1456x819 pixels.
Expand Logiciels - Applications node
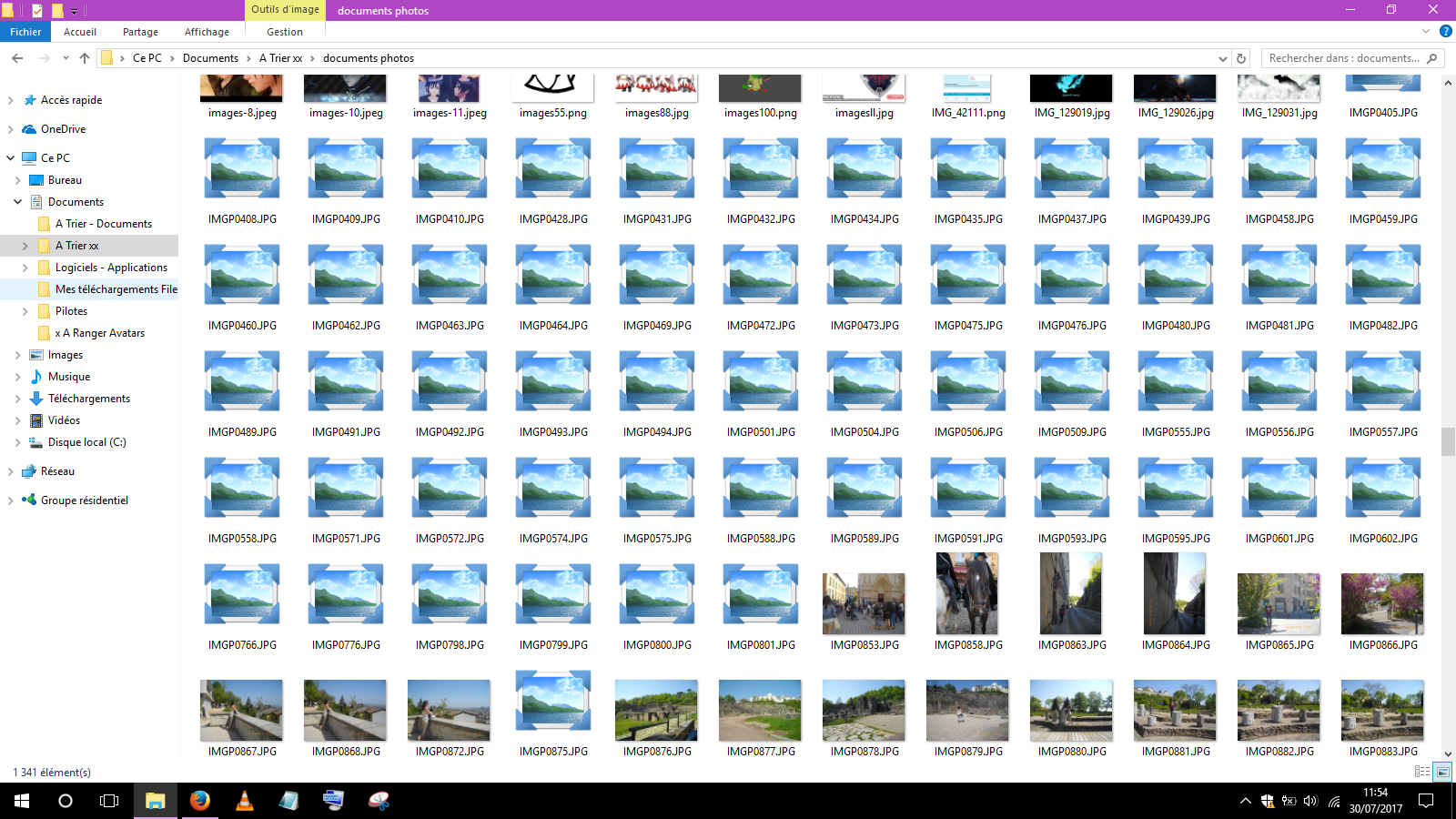click(x=25, y=268)
